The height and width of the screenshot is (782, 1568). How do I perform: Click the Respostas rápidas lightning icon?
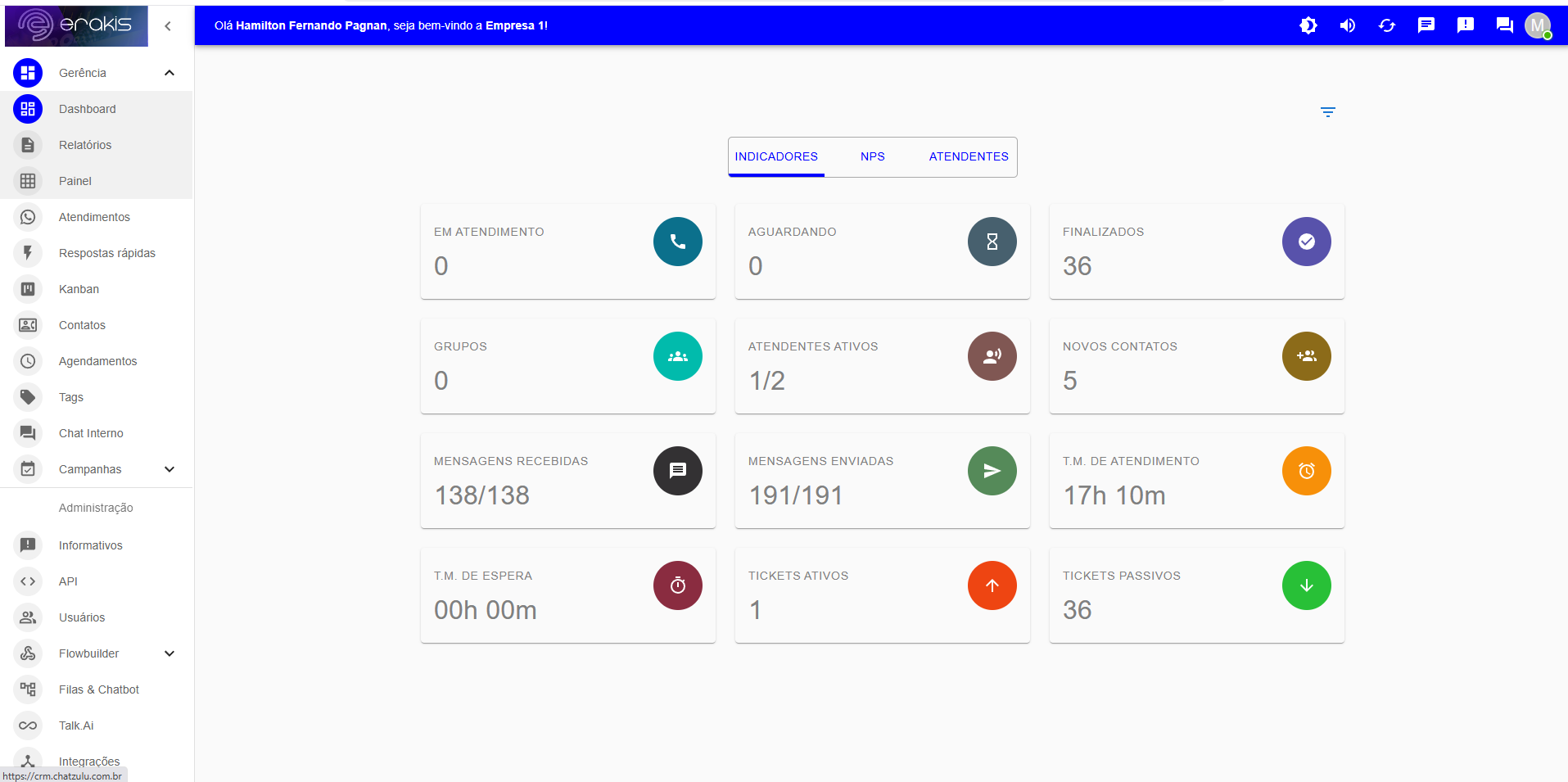(x=28, y=253)
